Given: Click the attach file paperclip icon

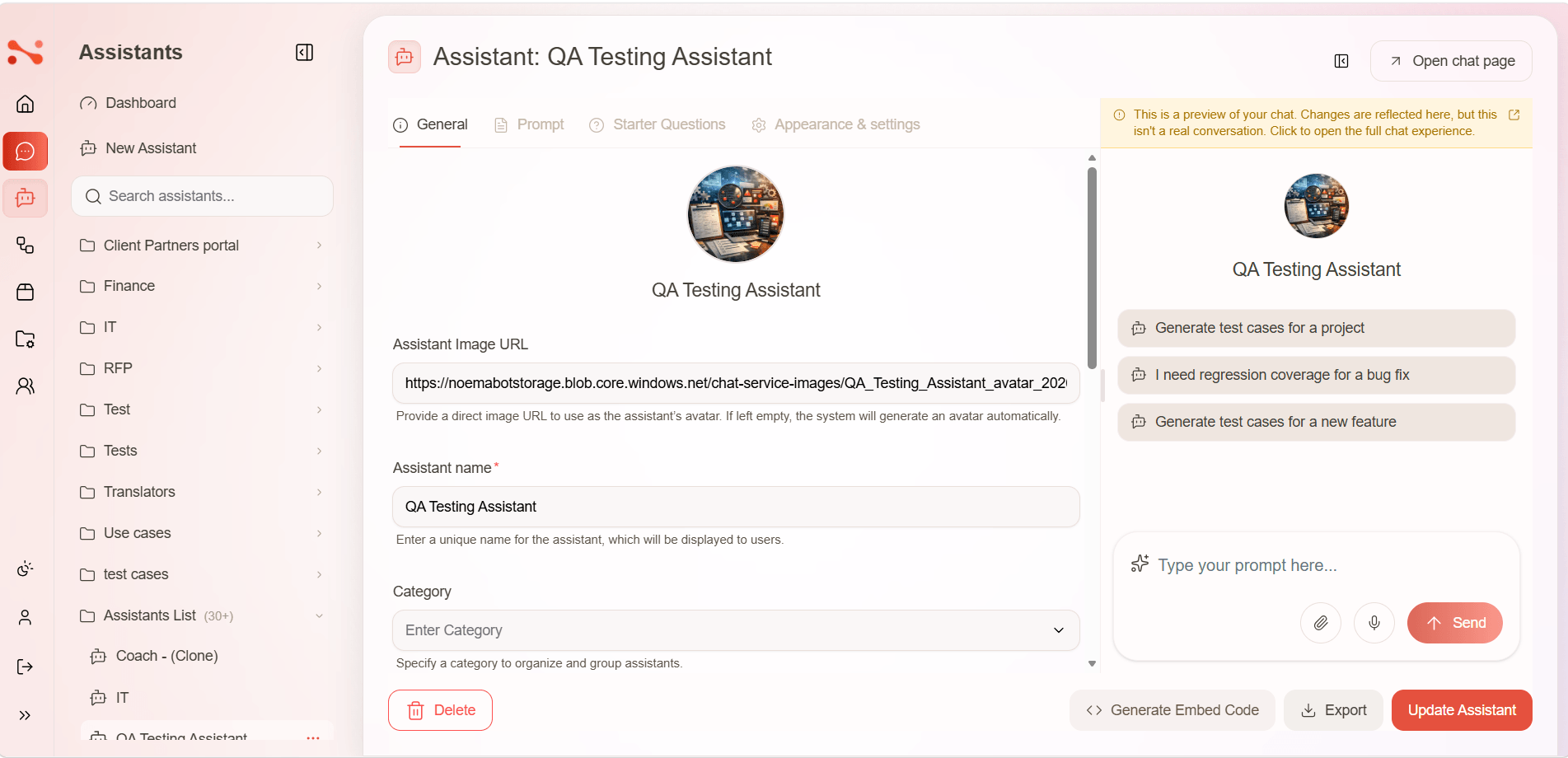Looking at the screenshot, I should (x=1321, y=623).
